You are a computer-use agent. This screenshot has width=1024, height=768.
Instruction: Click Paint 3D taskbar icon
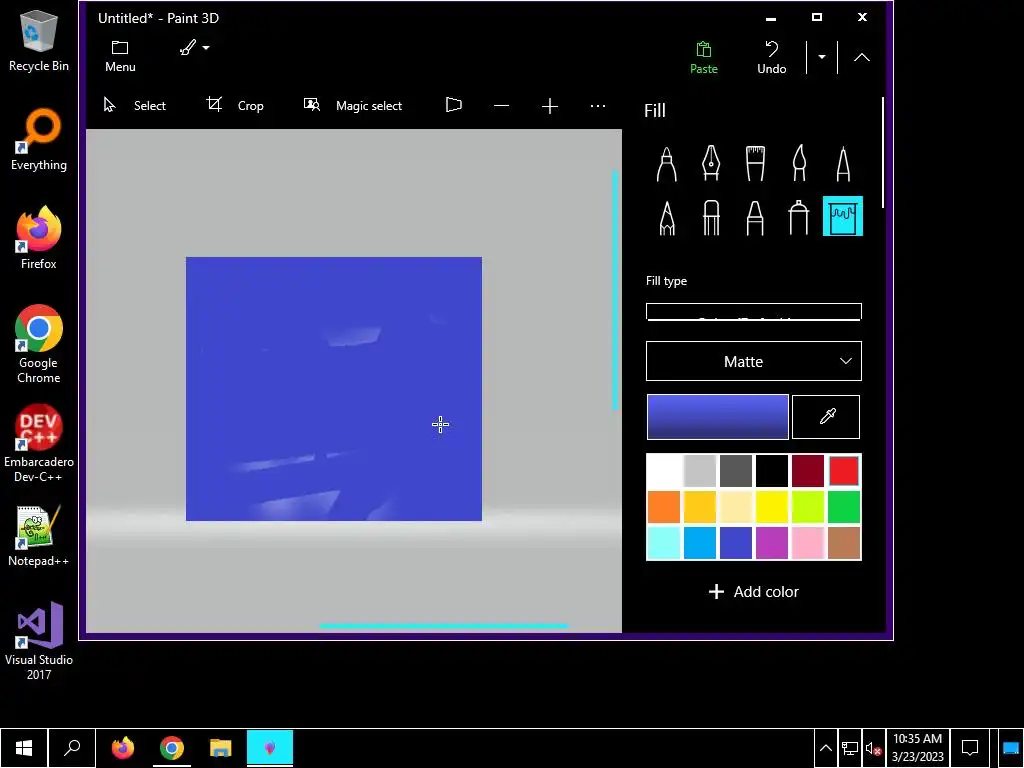pyautogui.click(x=270, y=748)
